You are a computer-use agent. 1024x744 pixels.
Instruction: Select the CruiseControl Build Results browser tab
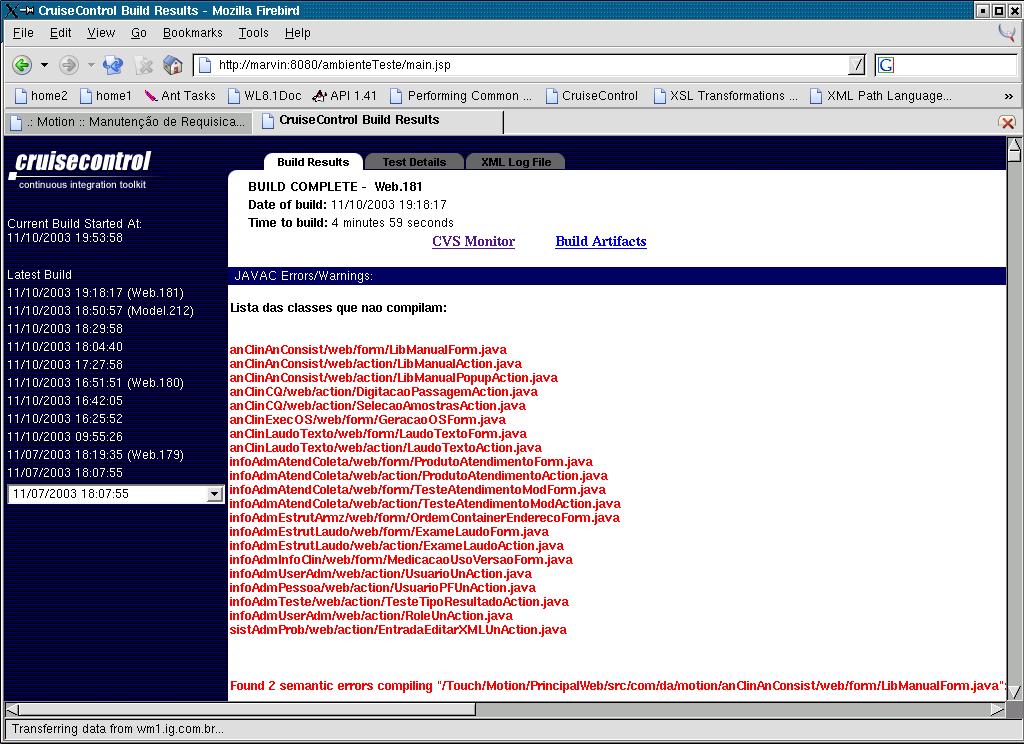[377, 121]
